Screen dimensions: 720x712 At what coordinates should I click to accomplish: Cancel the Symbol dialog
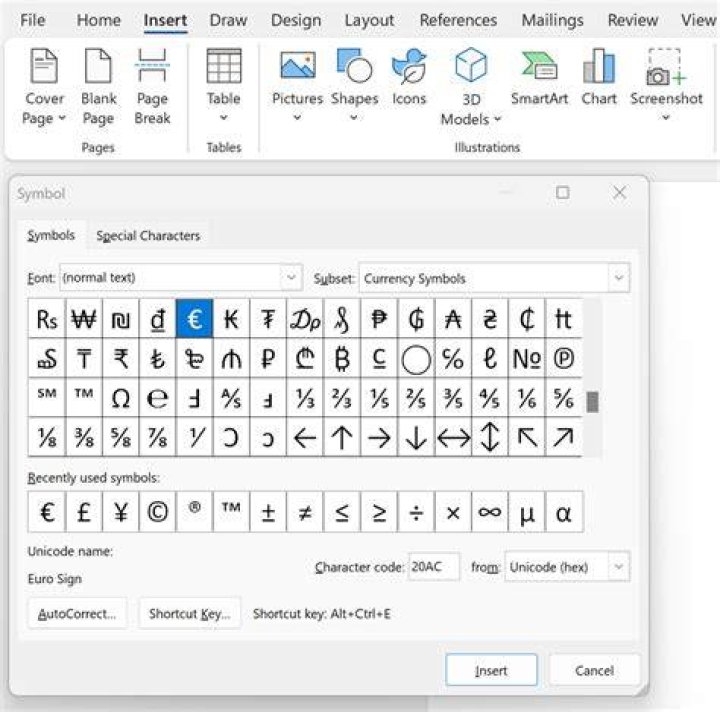pos(594,670)
